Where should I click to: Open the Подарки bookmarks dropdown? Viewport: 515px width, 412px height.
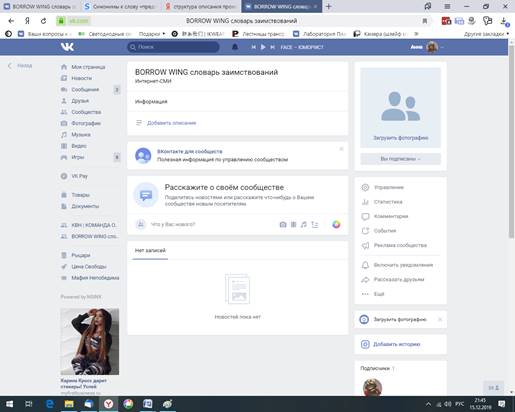[x=152, y=34]
